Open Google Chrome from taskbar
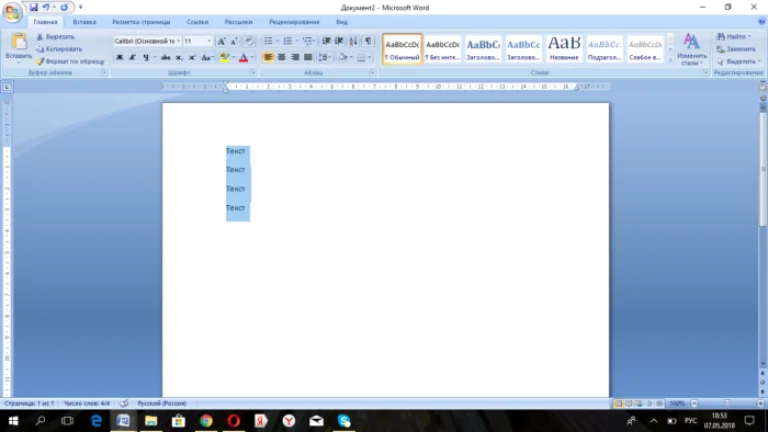Screen dimensions: 768x432 pyautogui.click(x=206, y=421)
